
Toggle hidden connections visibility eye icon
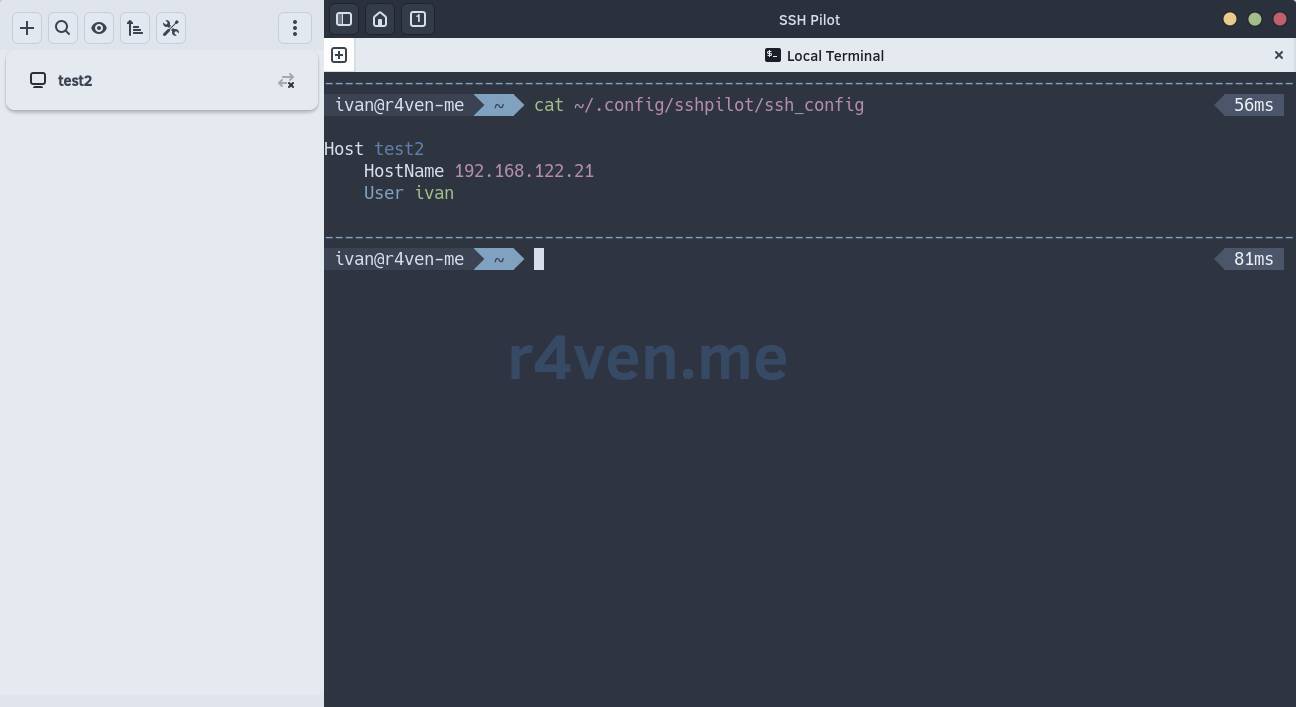[x=99, y=28]
